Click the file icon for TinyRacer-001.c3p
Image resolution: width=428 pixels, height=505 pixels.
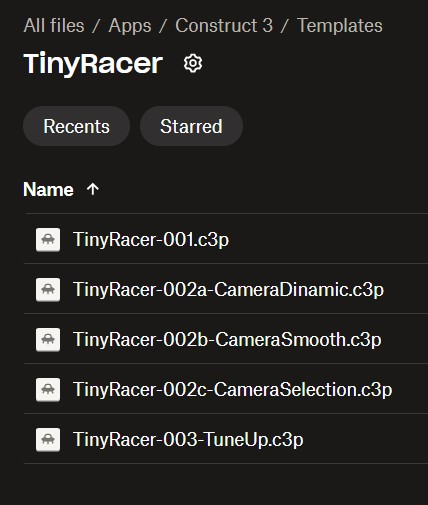tap(48, 240)
